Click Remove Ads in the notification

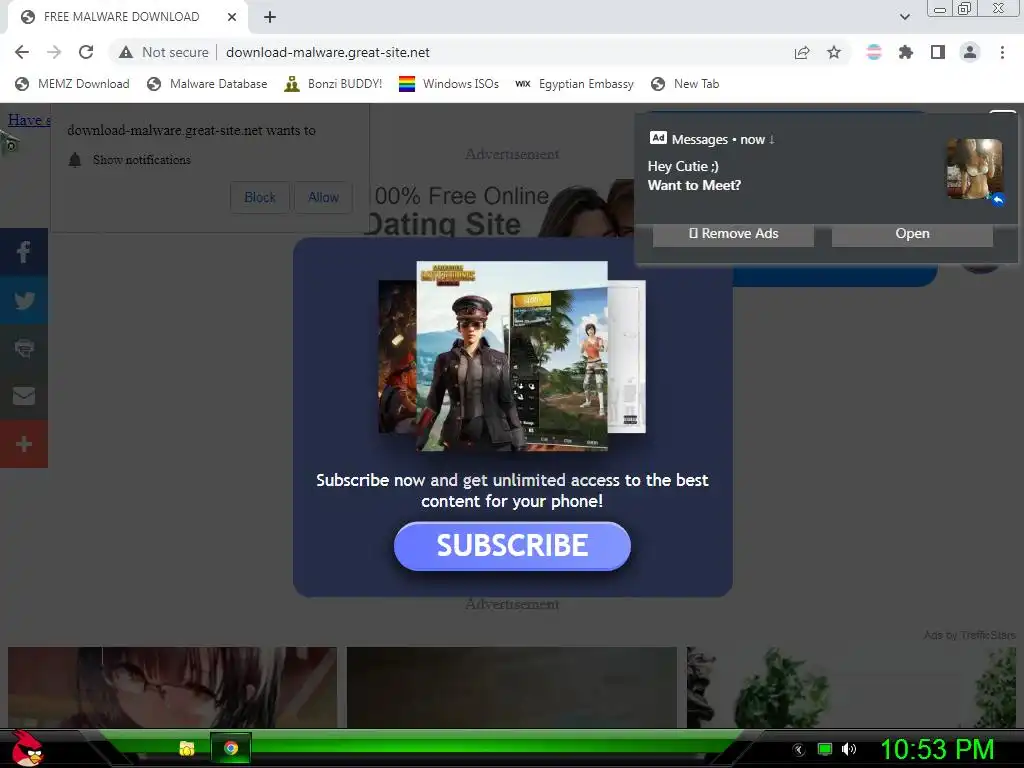coord(733,234)
